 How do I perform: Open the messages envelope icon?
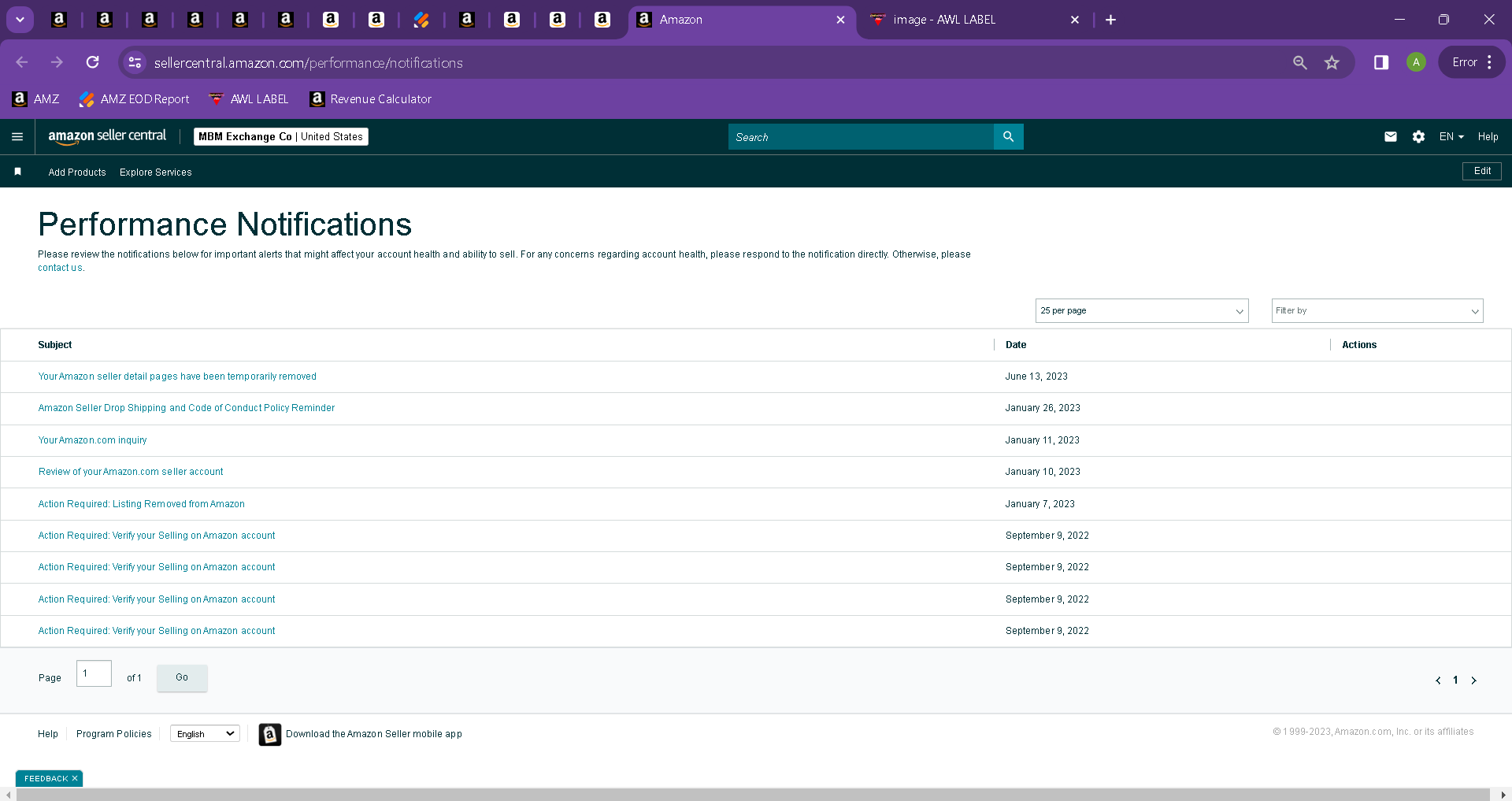[x=1391, y=137]
